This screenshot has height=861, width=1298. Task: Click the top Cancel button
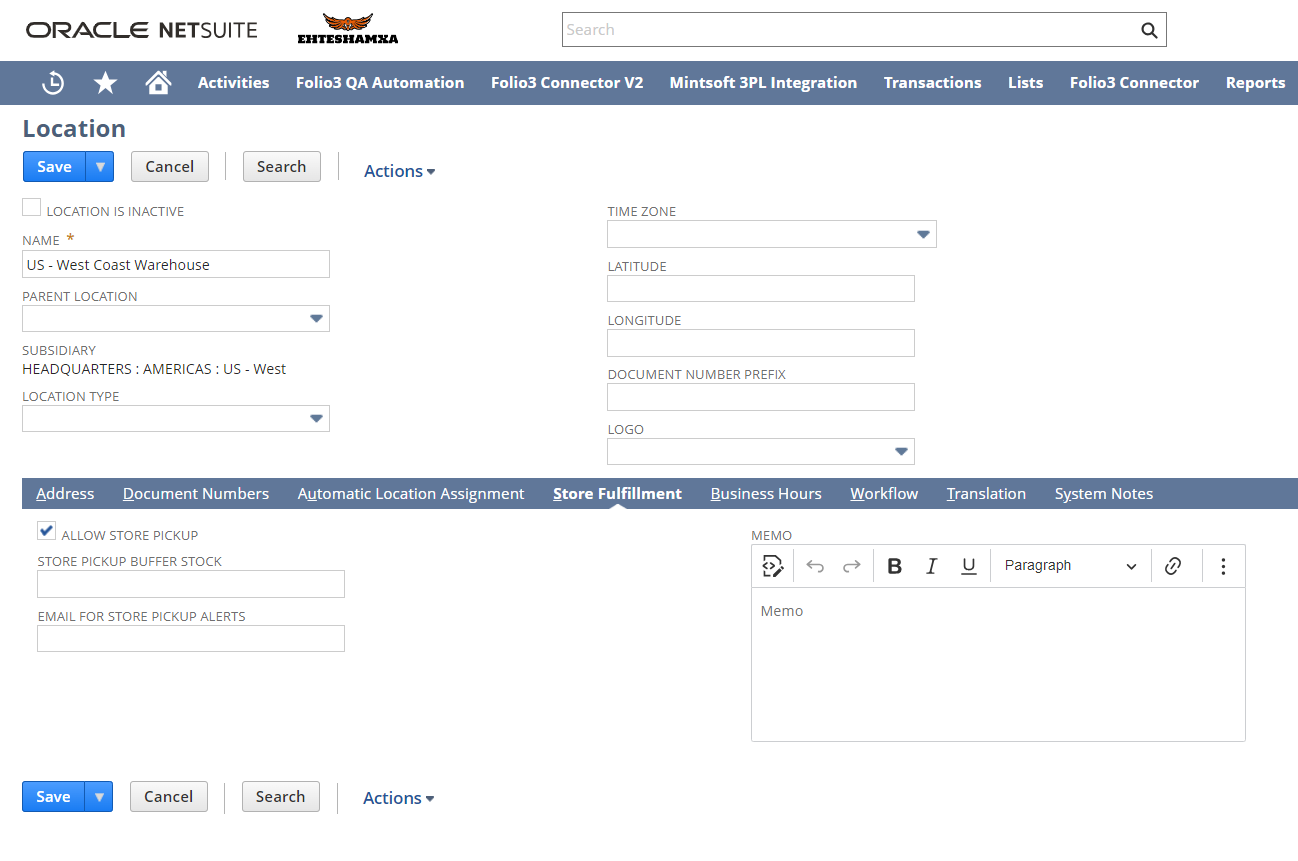click(170, 167)
